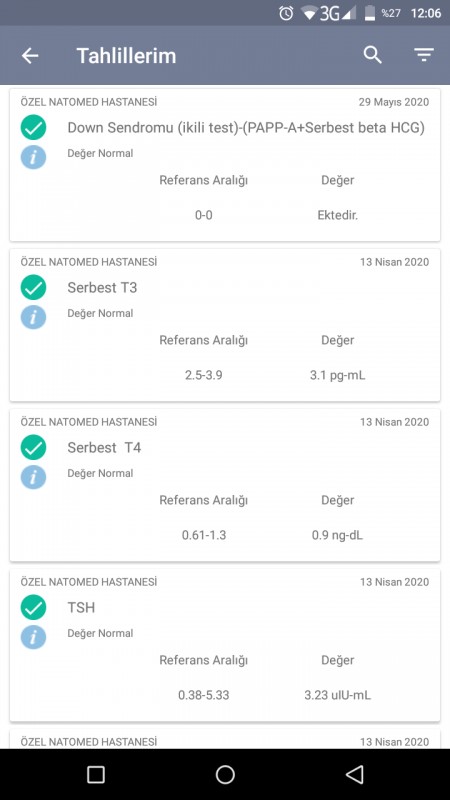Tap green checkmark beside TSH

(34, 607)
